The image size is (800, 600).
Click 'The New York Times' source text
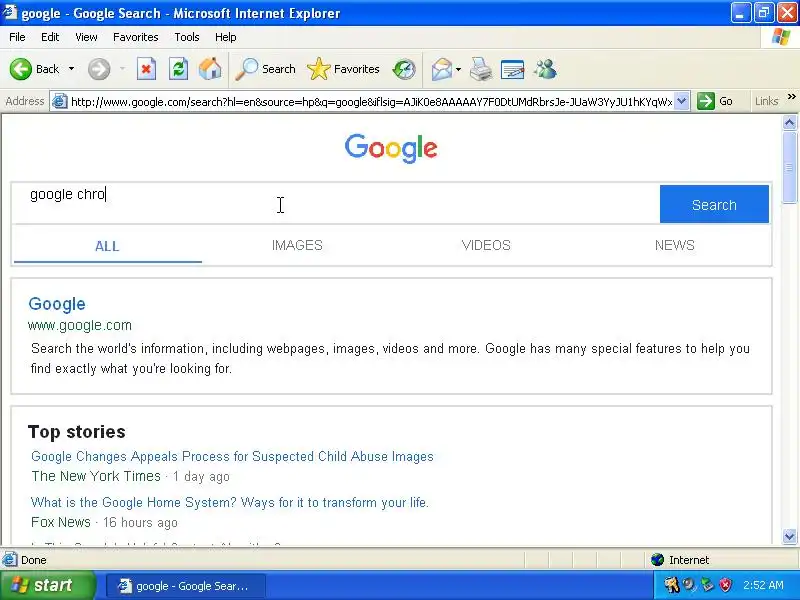click(96, 476)
